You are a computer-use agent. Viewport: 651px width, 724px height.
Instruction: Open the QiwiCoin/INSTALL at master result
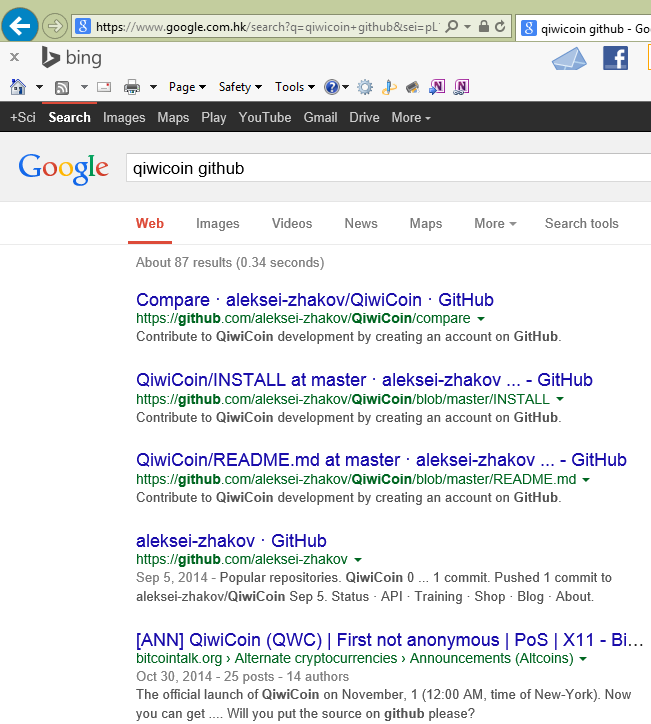(364, 380)
